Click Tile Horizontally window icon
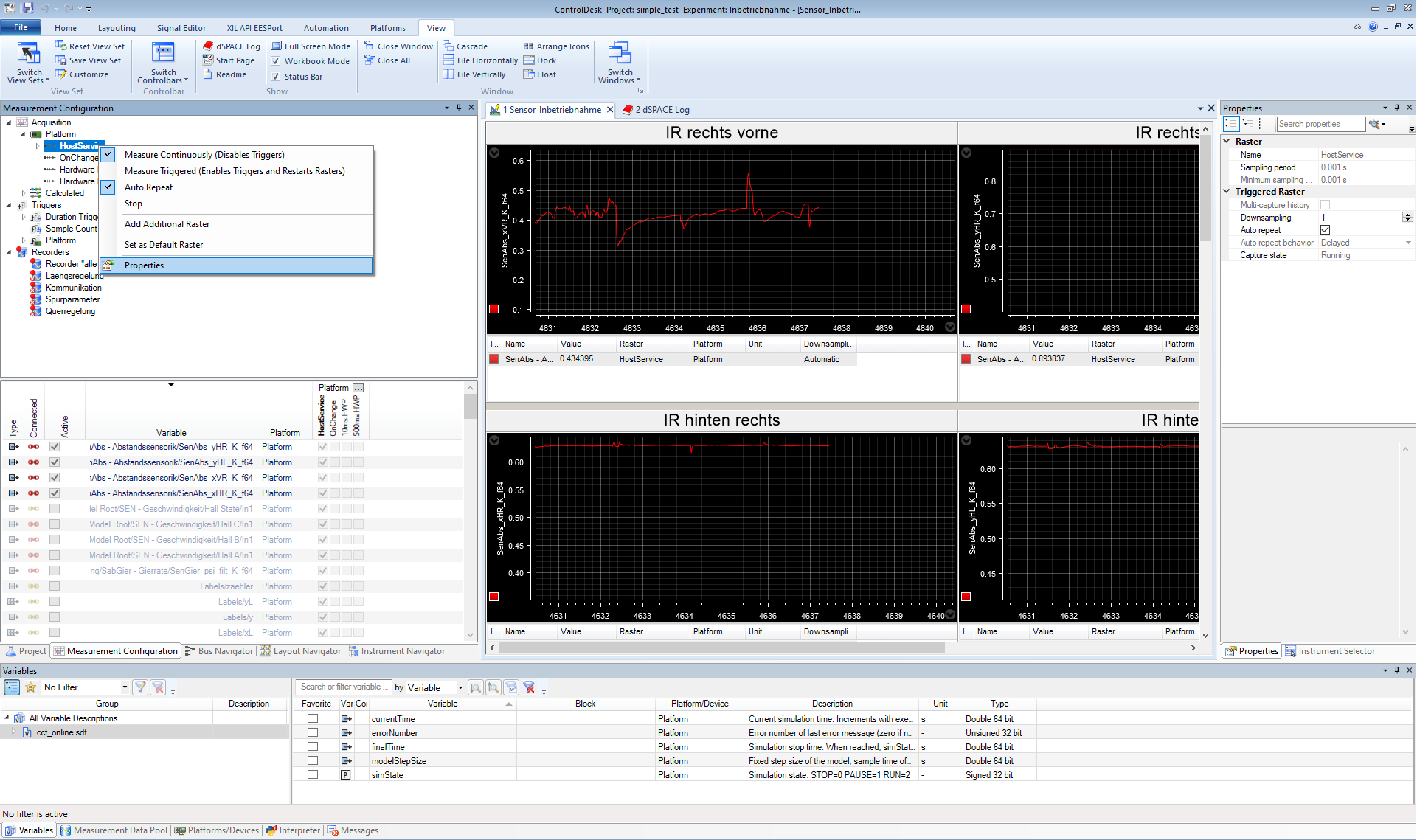 pyautogui.click(x=448, y=60)
